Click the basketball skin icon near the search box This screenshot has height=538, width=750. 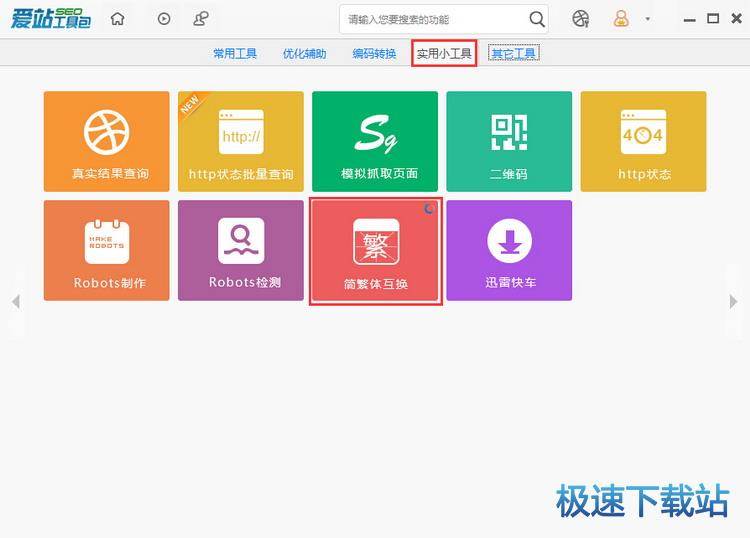click(x=581, y=19)
